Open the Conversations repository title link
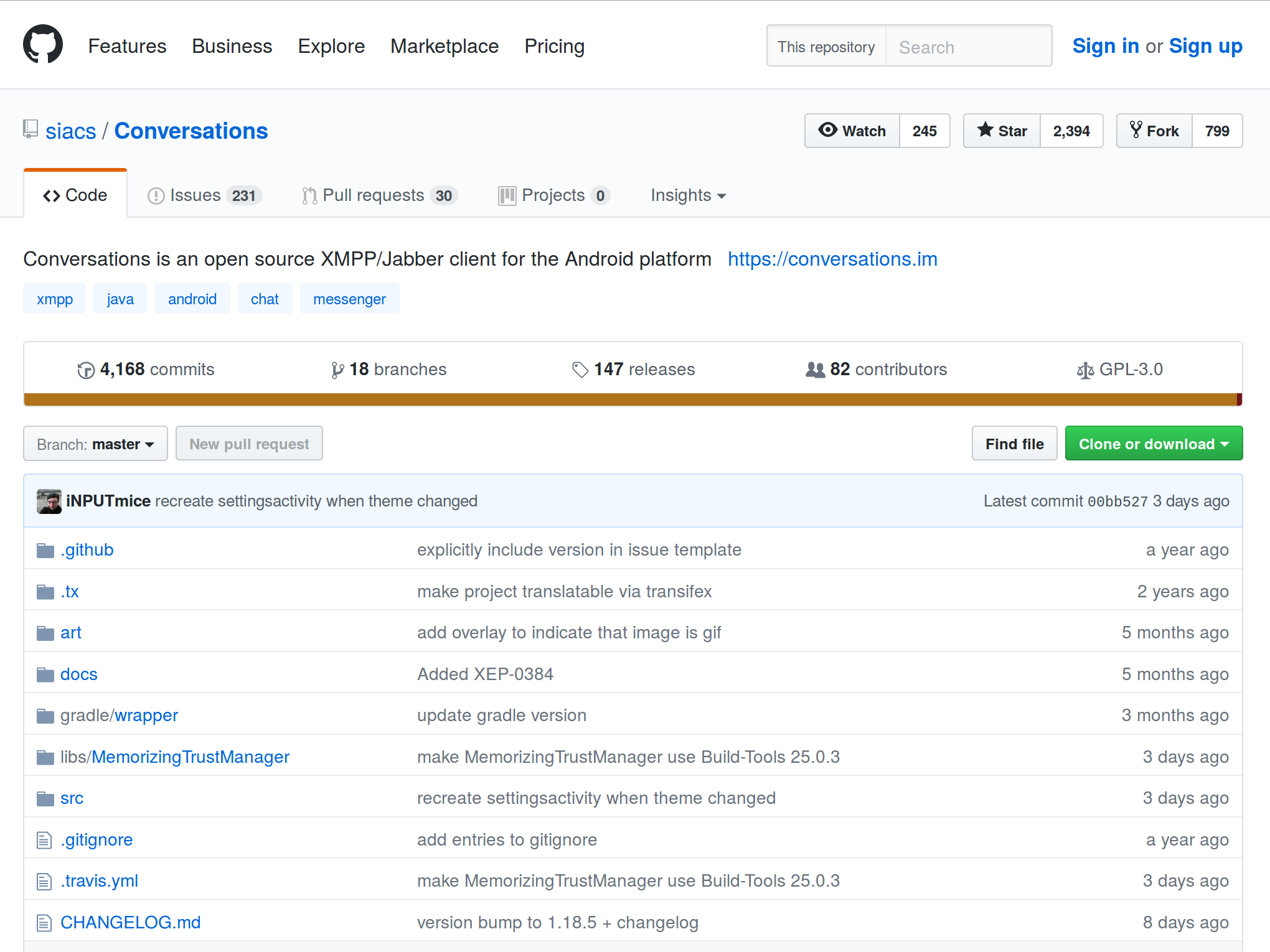 pyautogui.click(x=191, y=131)
